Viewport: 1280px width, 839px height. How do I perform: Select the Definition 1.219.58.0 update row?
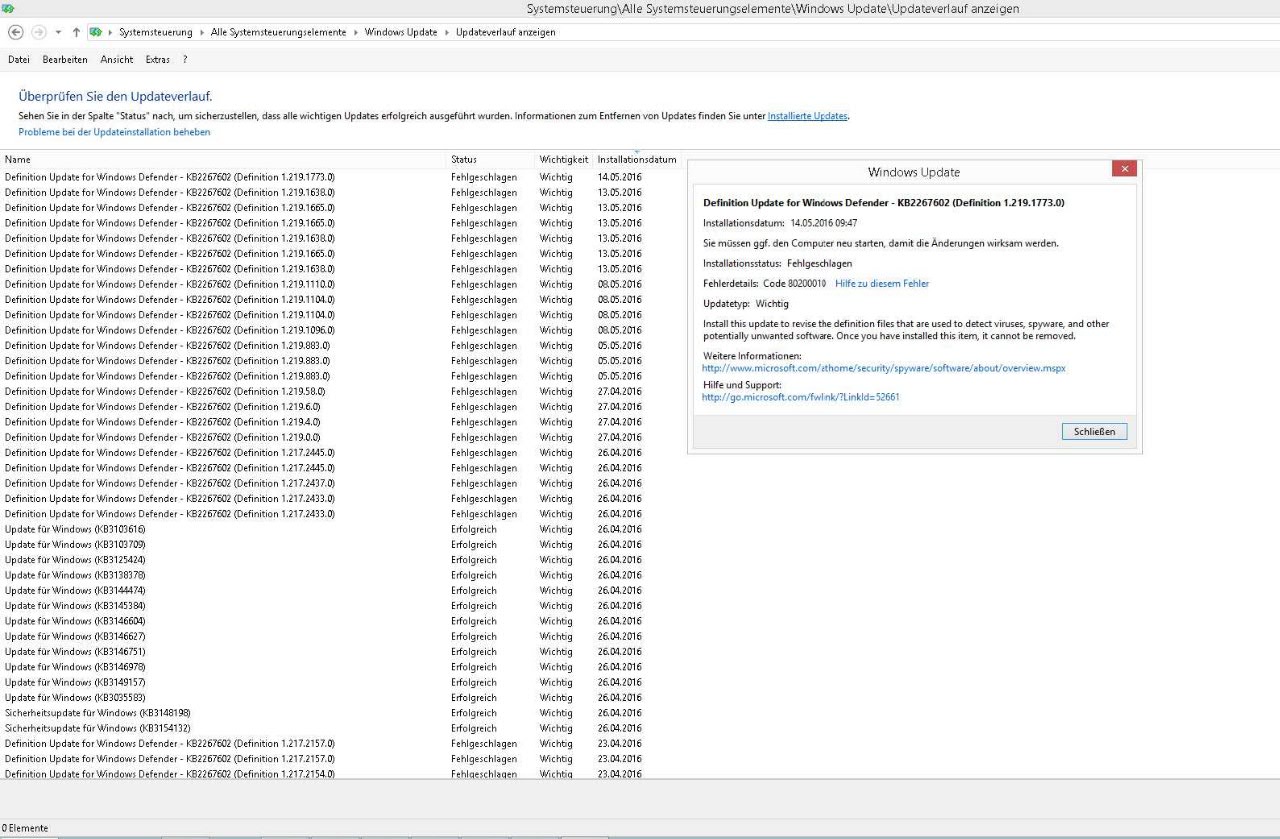click(x=323, y=391)
